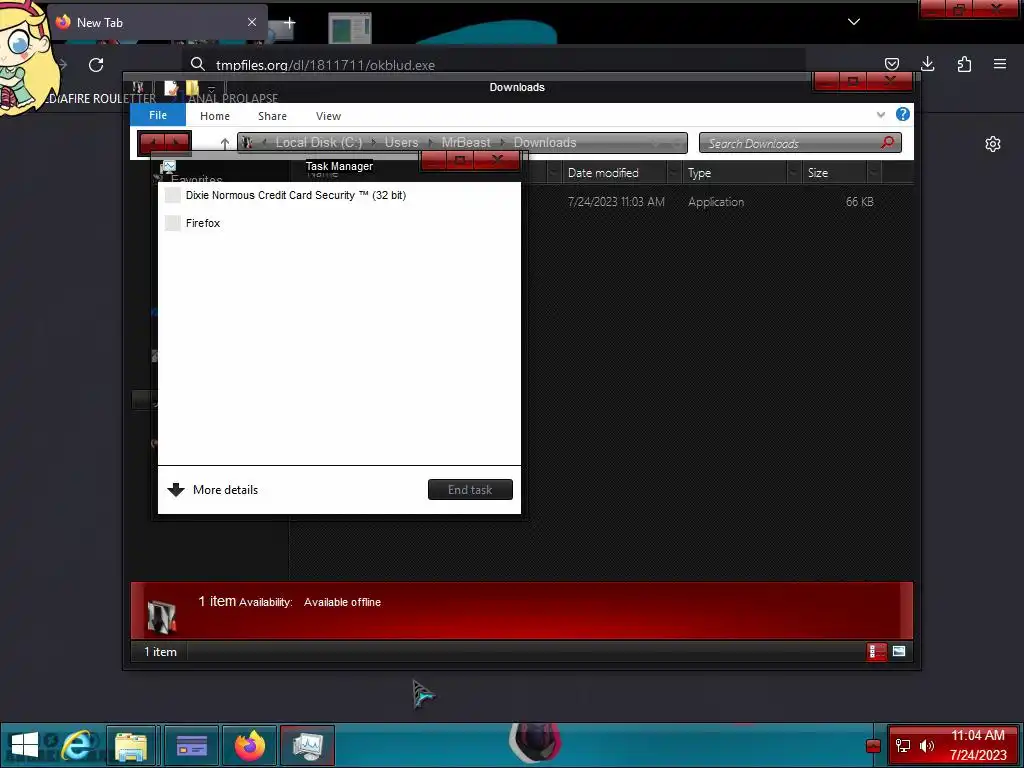This screenshot has height=768, width=1024.
Task: Select the New Tab browser tab
Action: click(x=157, y=22)
